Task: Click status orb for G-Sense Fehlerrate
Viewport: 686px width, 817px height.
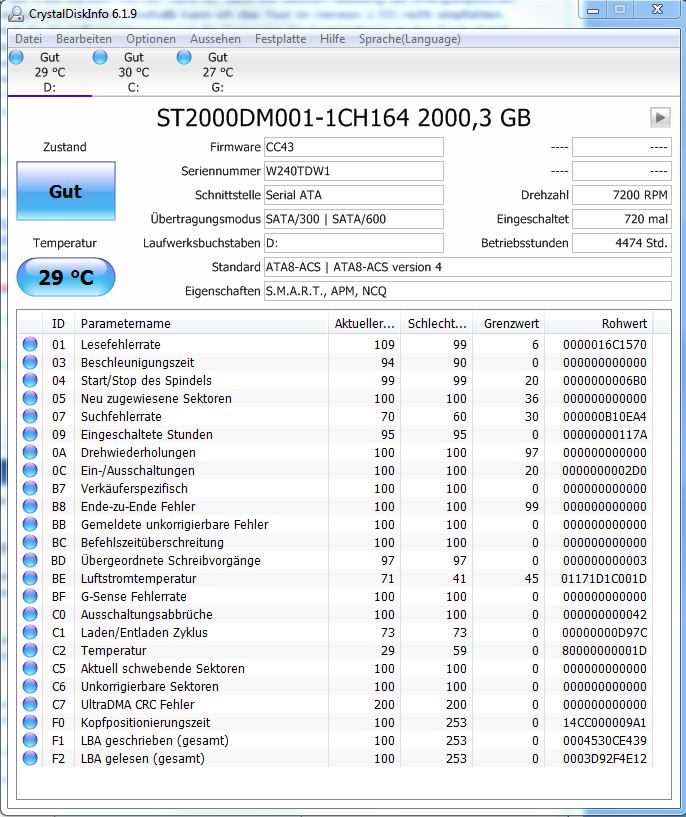Action: (x=30, y=596)
